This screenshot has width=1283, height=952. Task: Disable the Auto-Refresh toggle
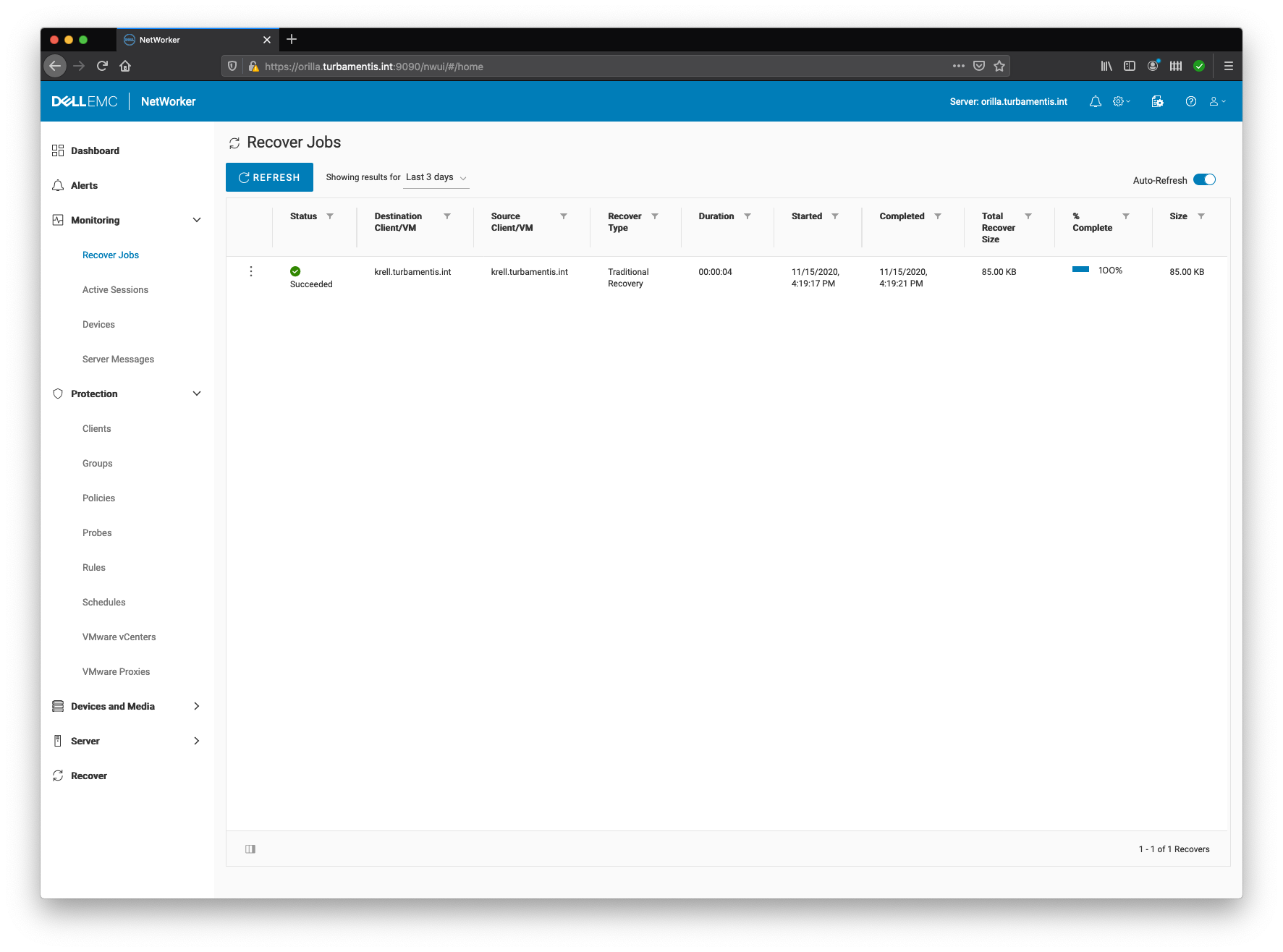pyautogui.click(x=1203, y=179)
